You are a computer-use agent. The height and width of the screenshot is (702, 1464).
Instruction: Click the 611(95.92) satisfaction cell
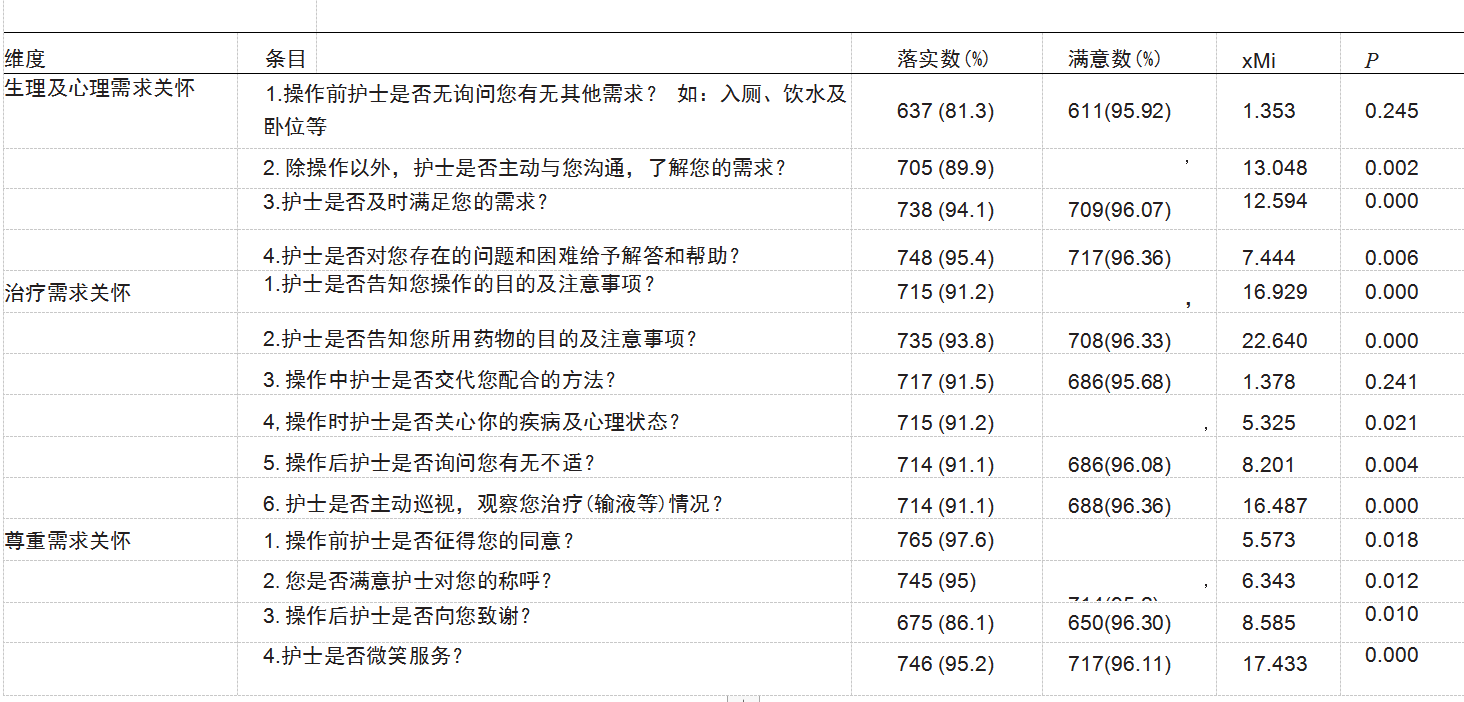coord(1119,111)
